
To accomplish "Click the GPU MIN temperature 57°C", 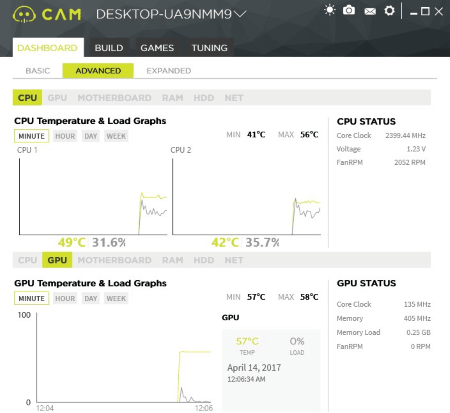I will click(x=256, y=297).
